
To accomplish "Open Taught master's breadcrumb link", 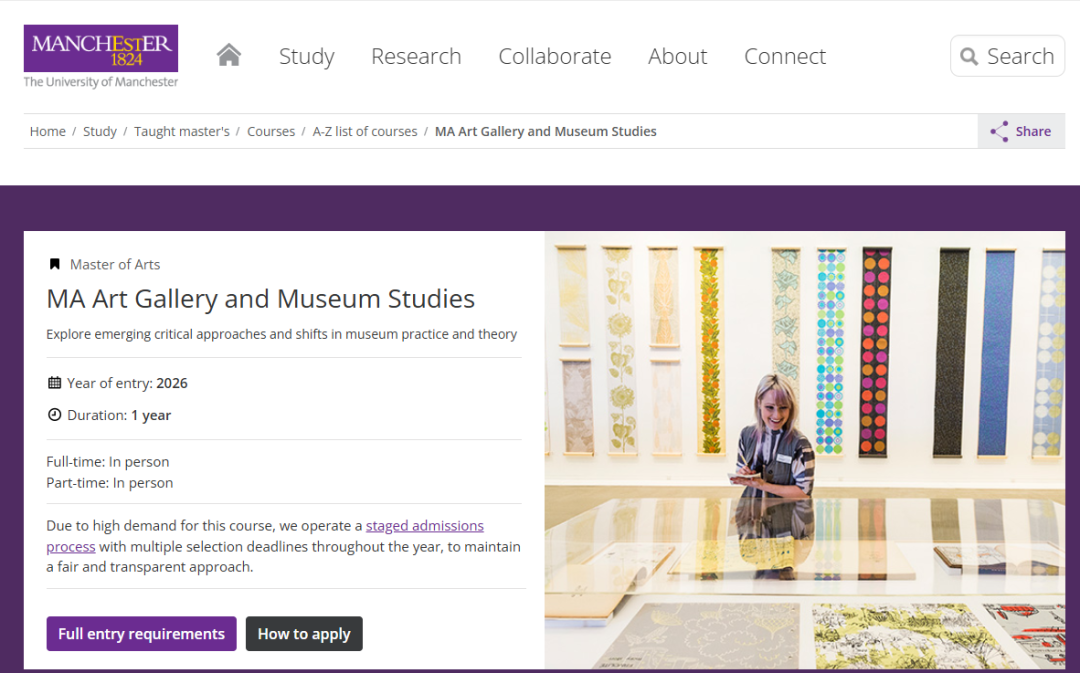I will pyautogui.click(x=182, y=131).
